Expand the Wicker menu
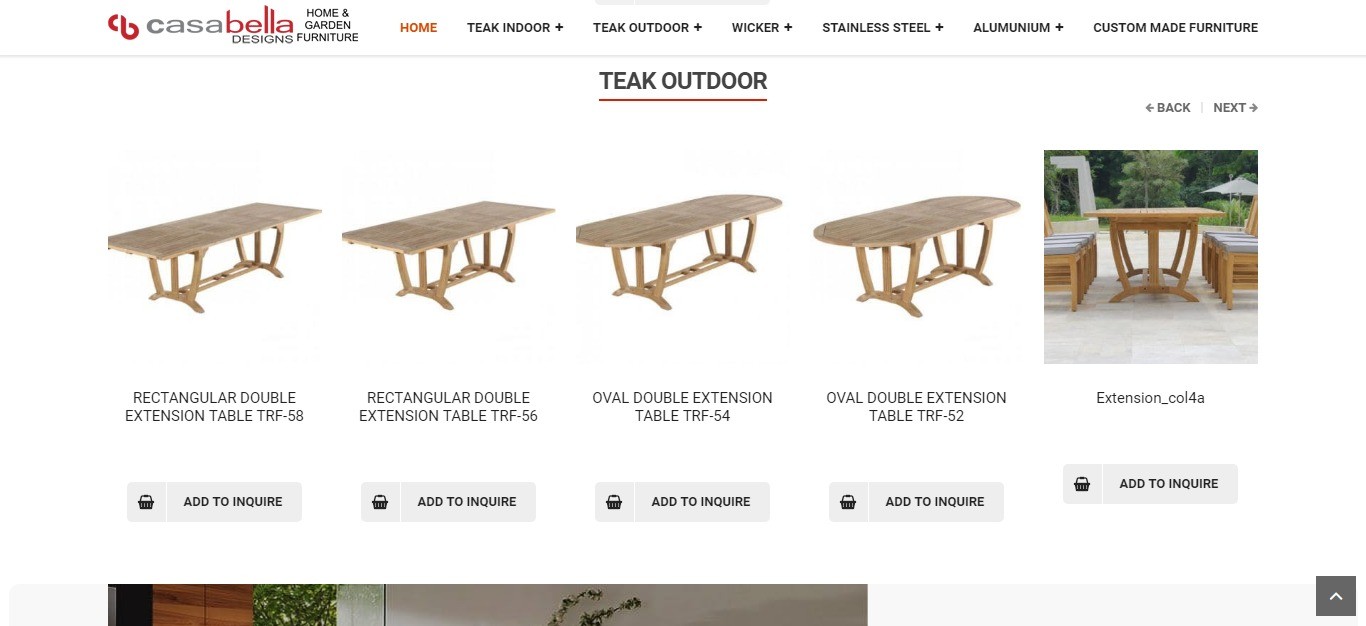 762,27
